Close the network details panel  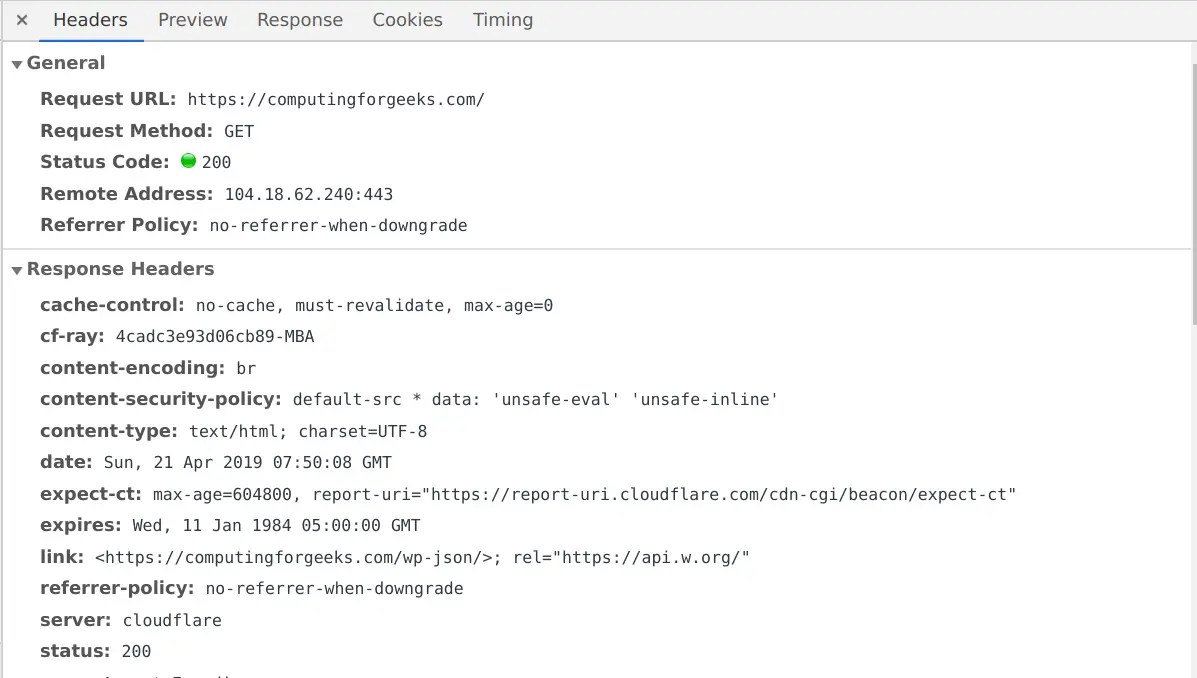click(x=21, y=19)
